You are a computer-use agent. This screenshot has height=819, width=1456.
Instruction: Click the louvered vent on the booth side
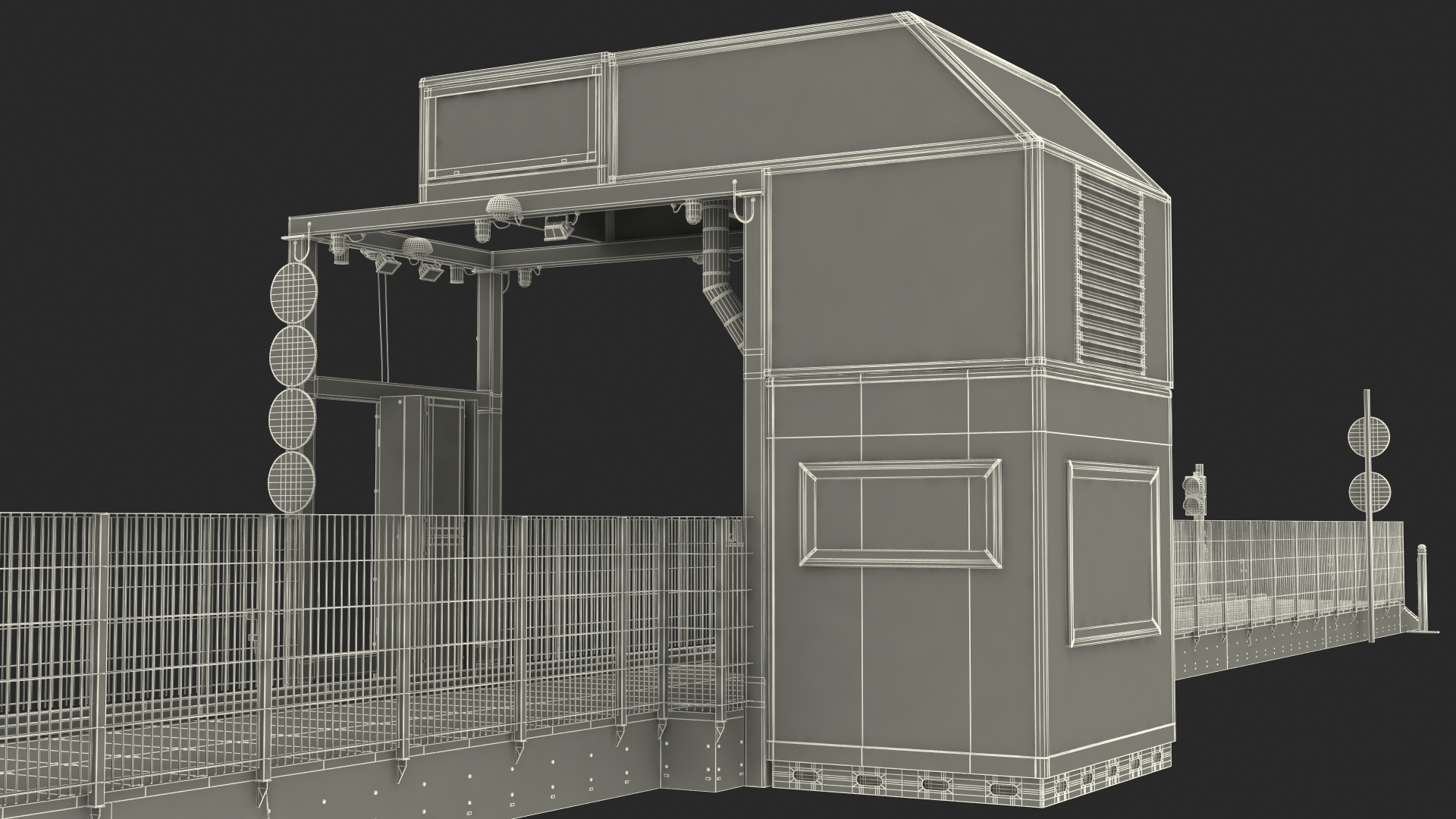[x=1109, y=271]
